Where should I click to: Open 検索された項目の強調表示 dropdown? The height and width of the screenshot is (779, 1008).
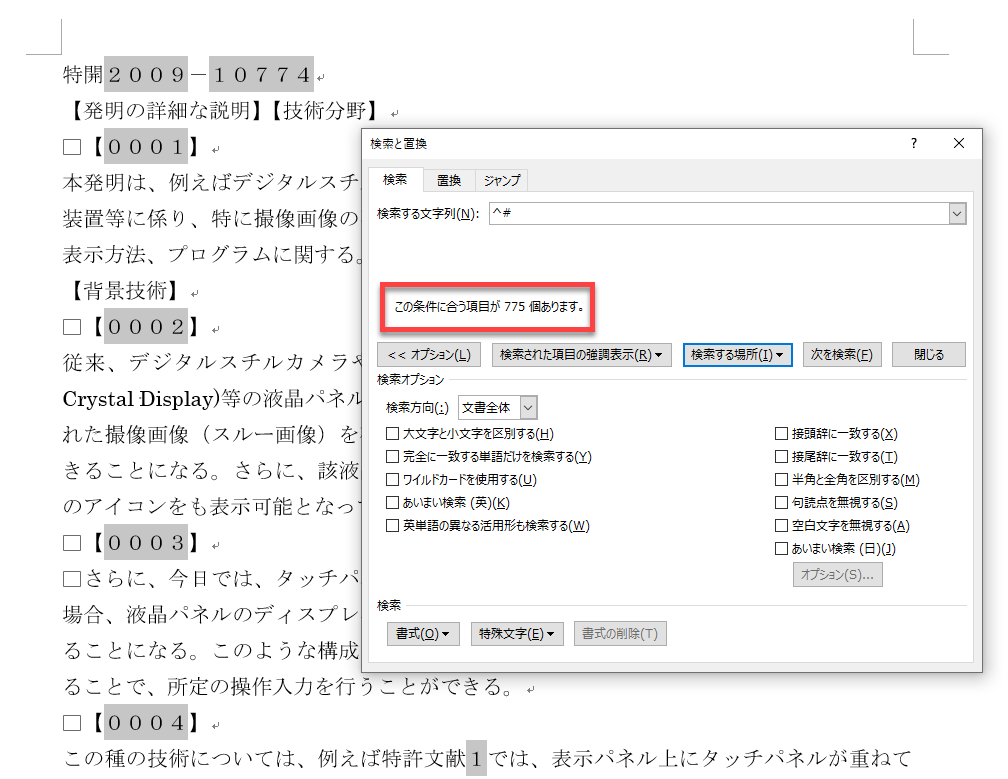point(581,355)
